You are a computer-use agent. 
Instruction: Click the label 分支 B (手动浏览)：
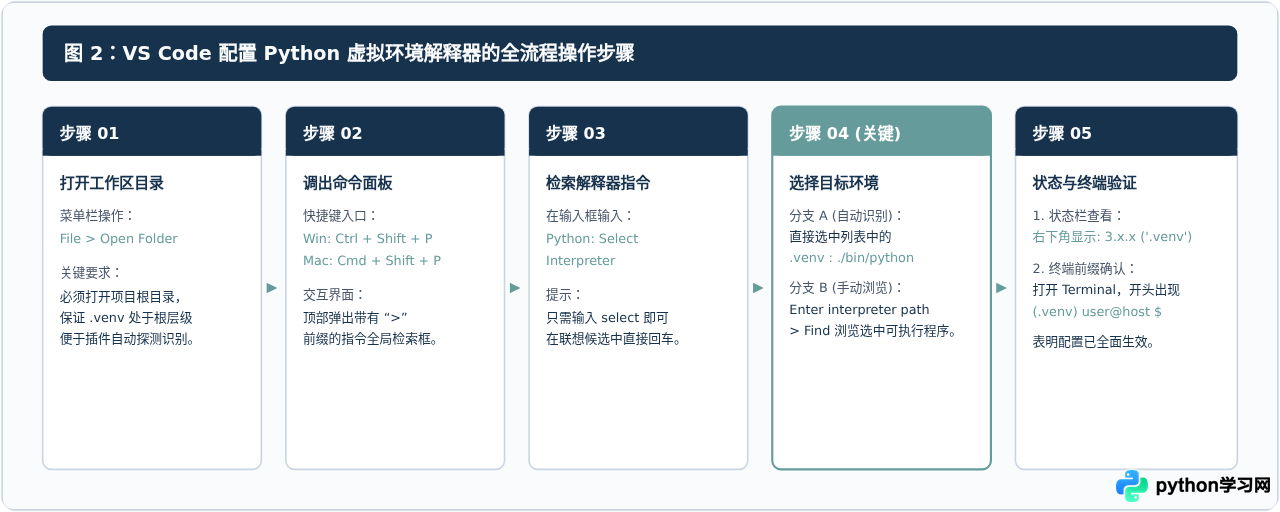(846, 287)
